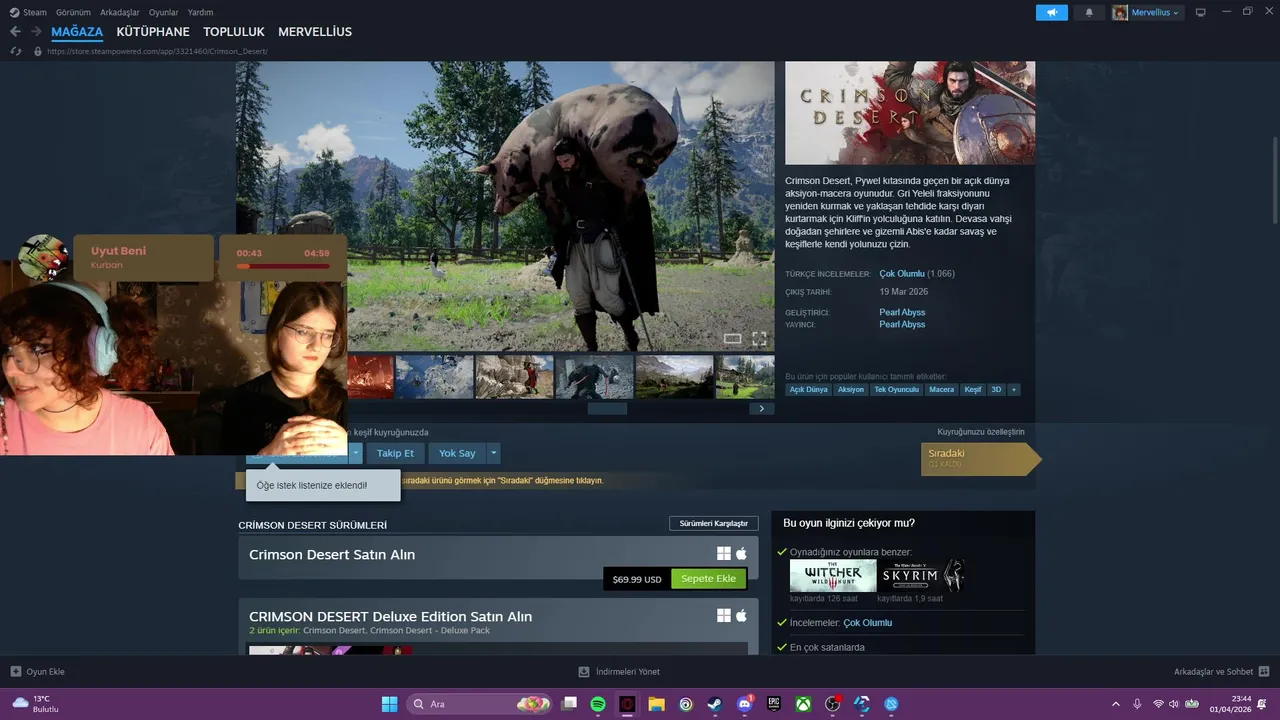The height and width of the screenshot is (720, 1280).
Task: Open Windows Start menu
Action: 389,704
